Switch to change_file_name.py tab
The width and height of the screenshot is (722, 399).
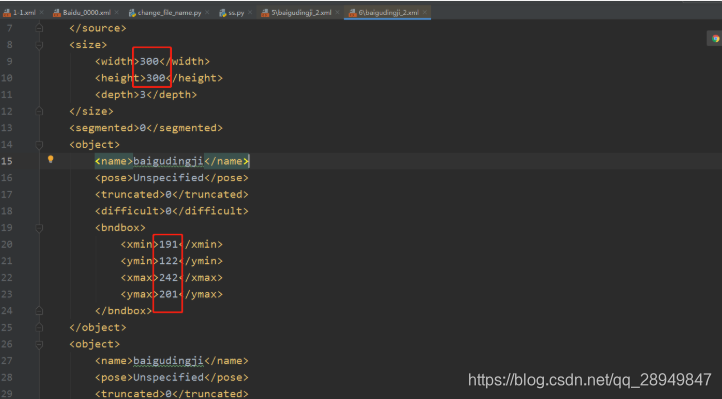click(169, 12)
